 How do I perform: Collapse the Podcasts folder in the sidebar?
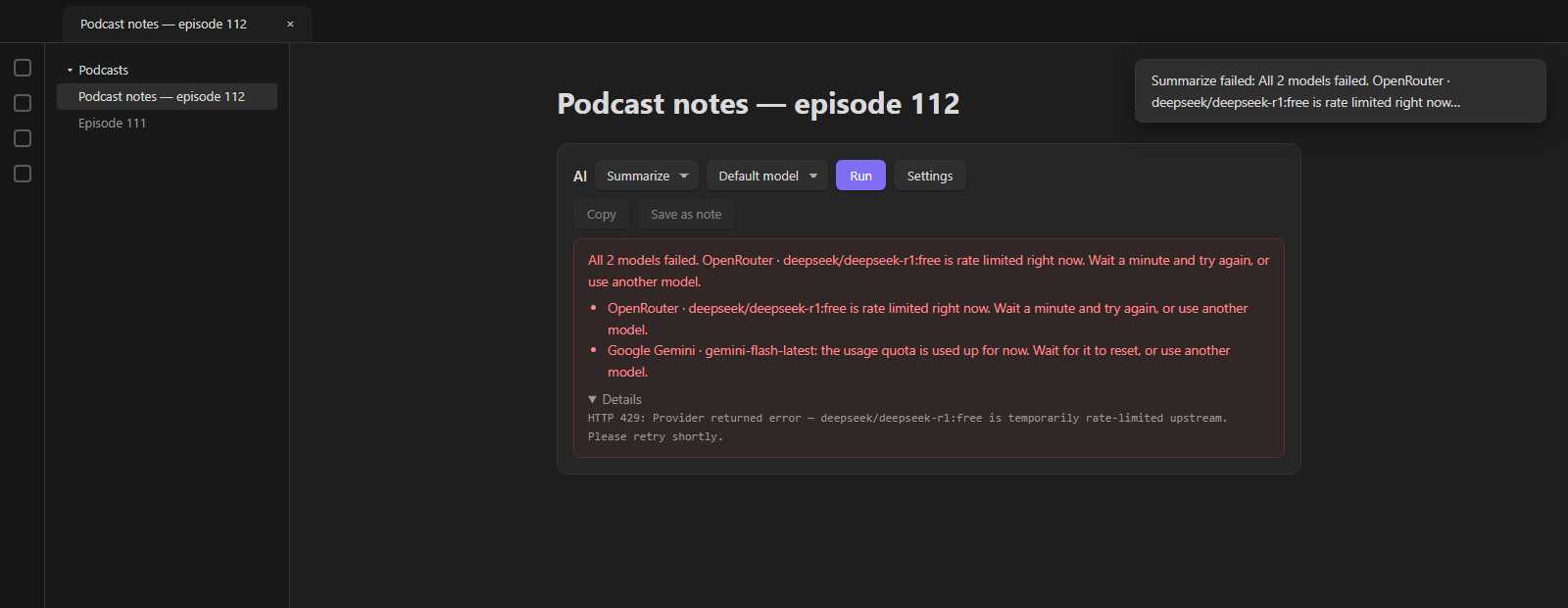(70, 71)
